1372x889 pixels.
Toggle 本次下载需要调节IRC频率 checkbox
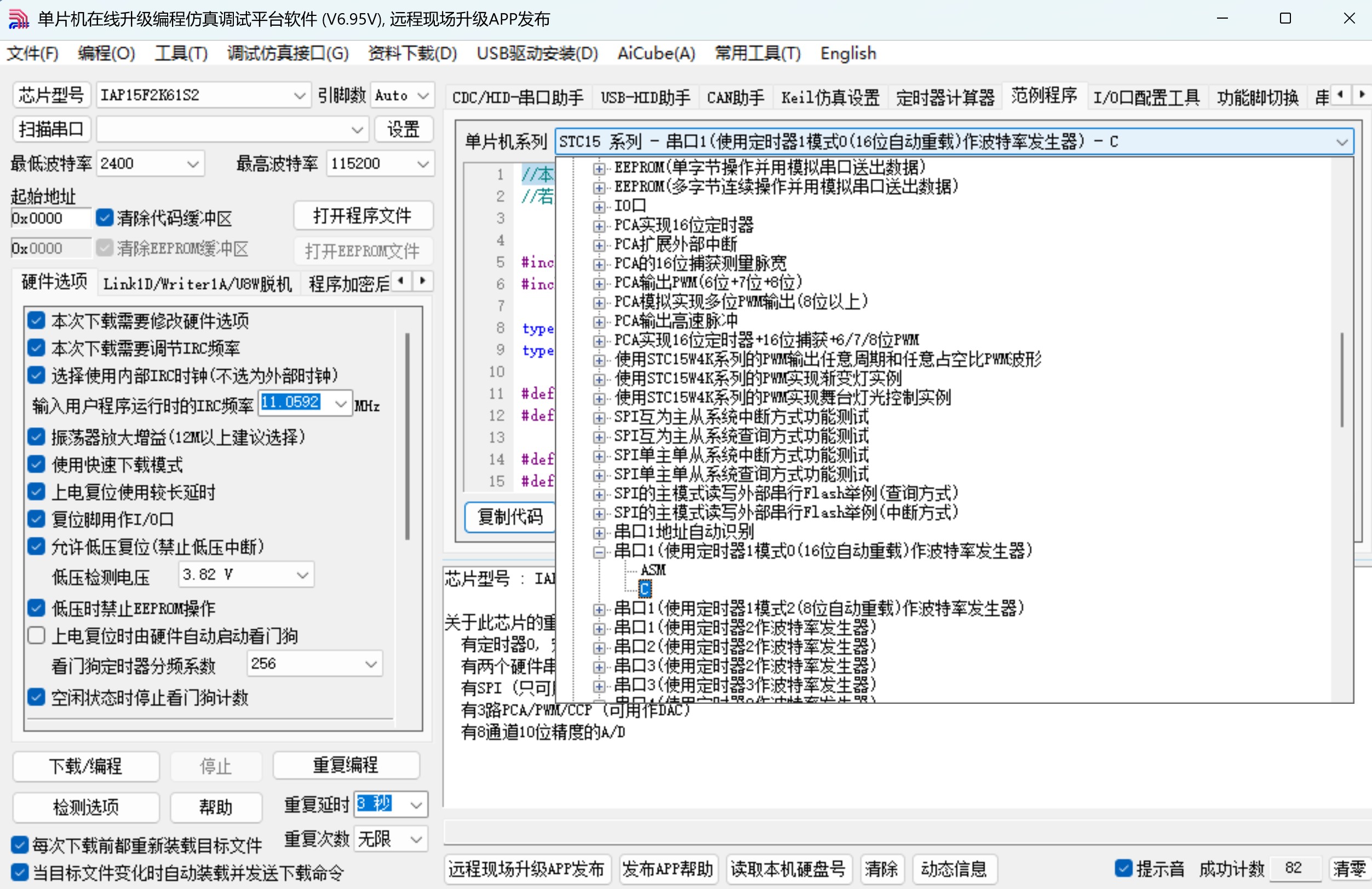click(x=36, y=348)
